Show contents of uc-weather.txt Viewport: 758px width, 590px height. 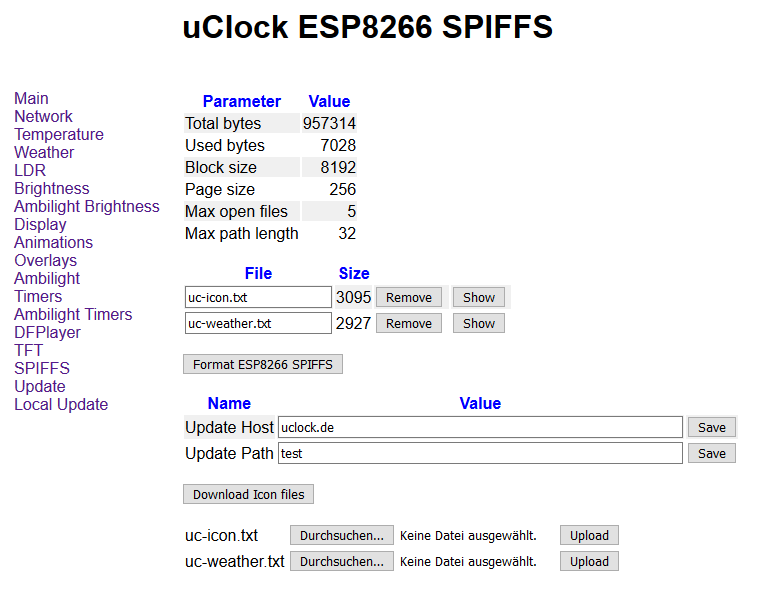click(x=479, y=323)
